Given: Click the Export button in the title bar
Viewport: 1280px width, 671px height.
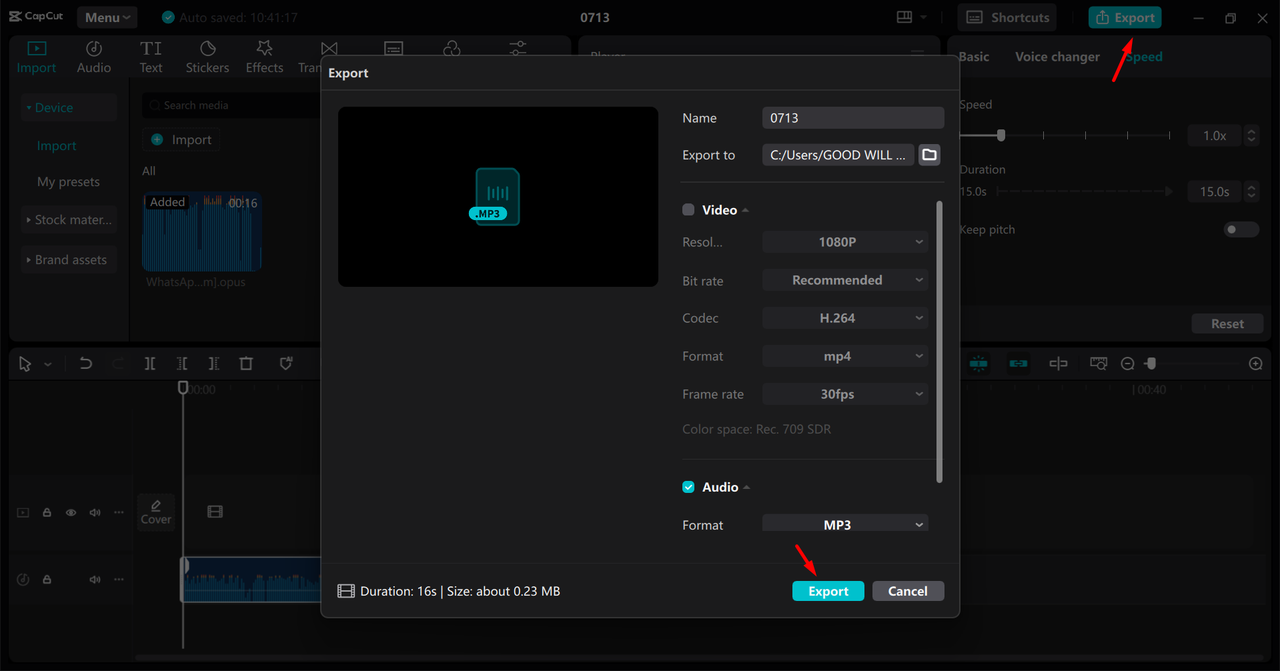Looking at the screenshot, I should pos(1125,17).
